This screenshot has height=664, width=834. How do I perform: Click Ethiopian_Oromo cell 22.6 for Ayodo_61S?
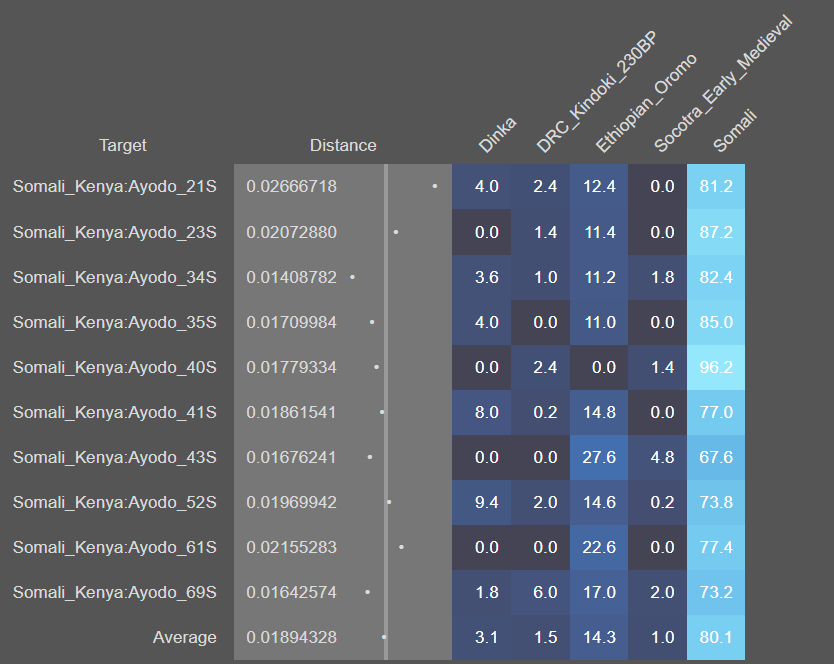click(599, 547)
